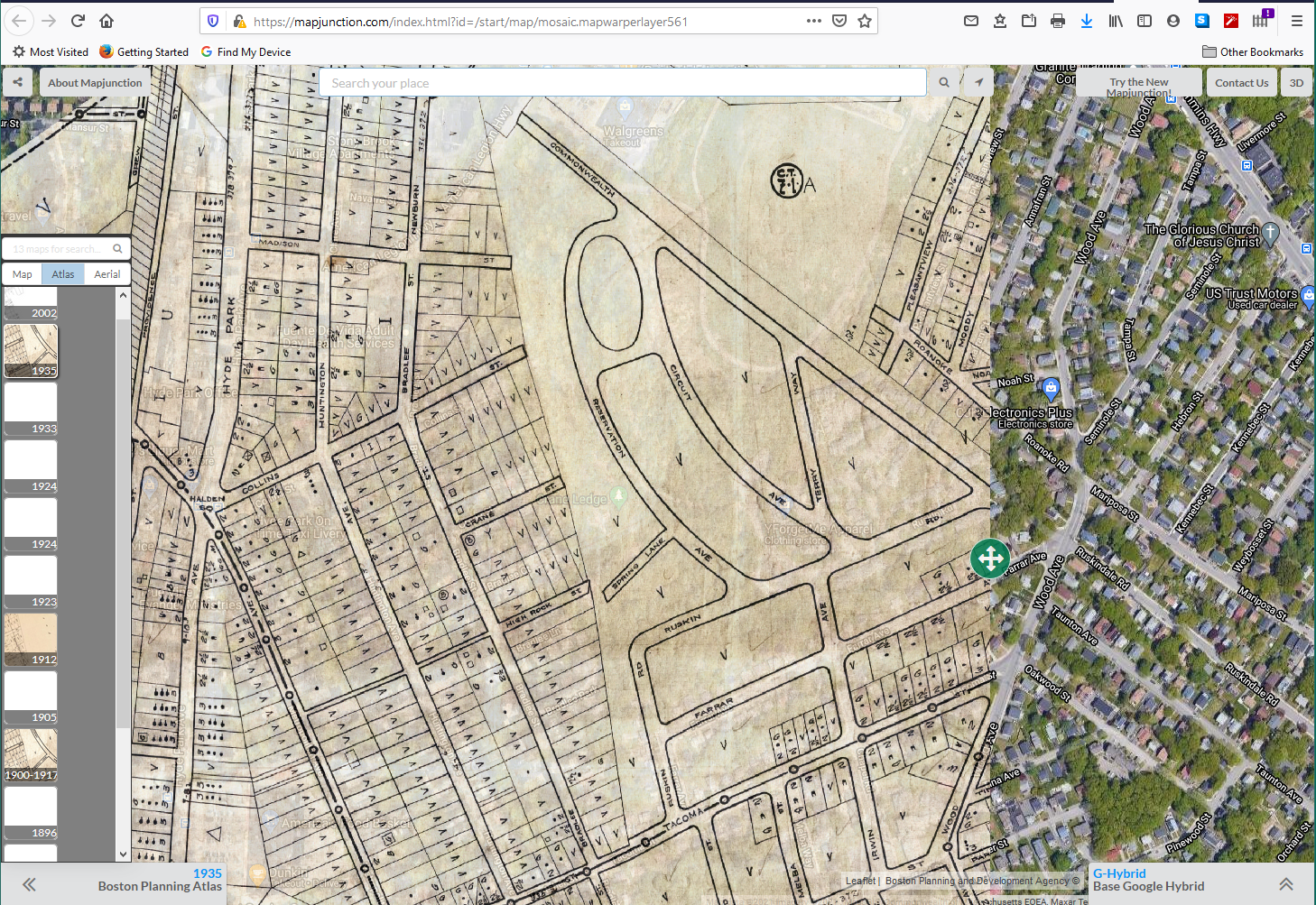Open the Firefox hamburger menu
This screenshot has height=905, width=1316.
click(1296, 21)
